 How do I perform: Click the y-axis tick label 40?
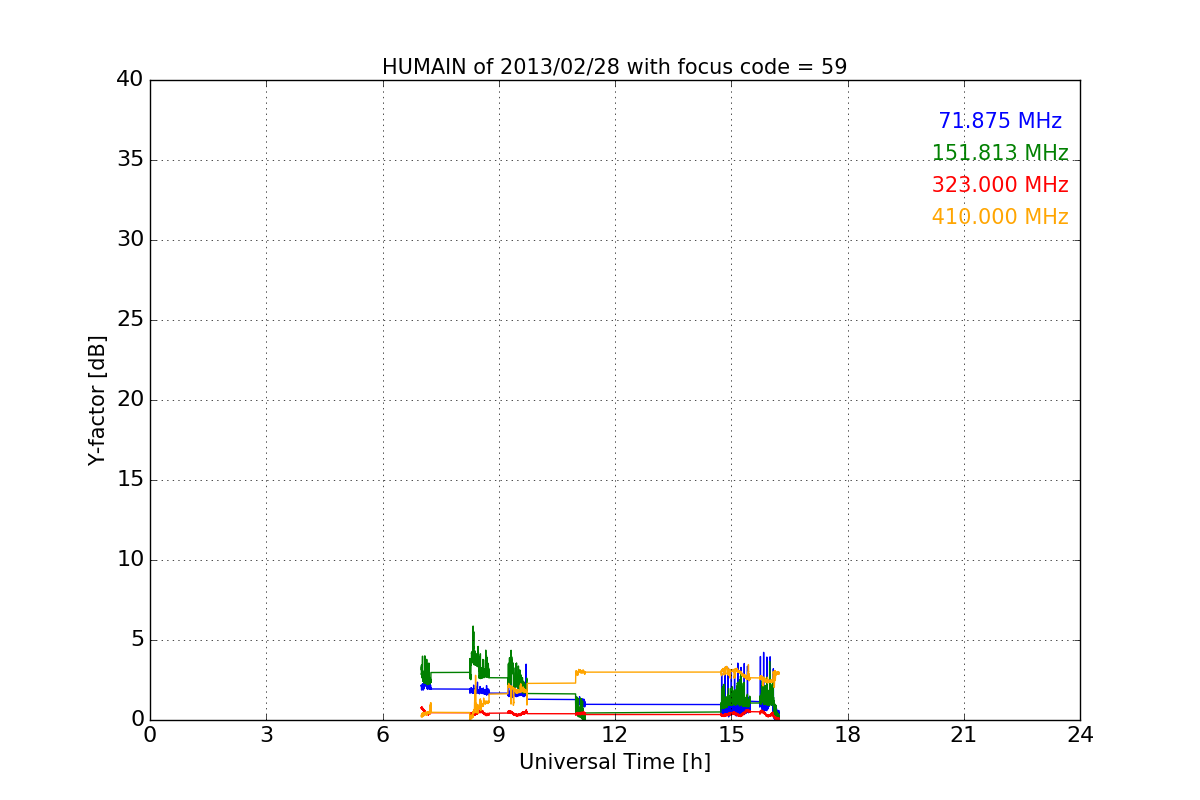(x=130, y=80)
